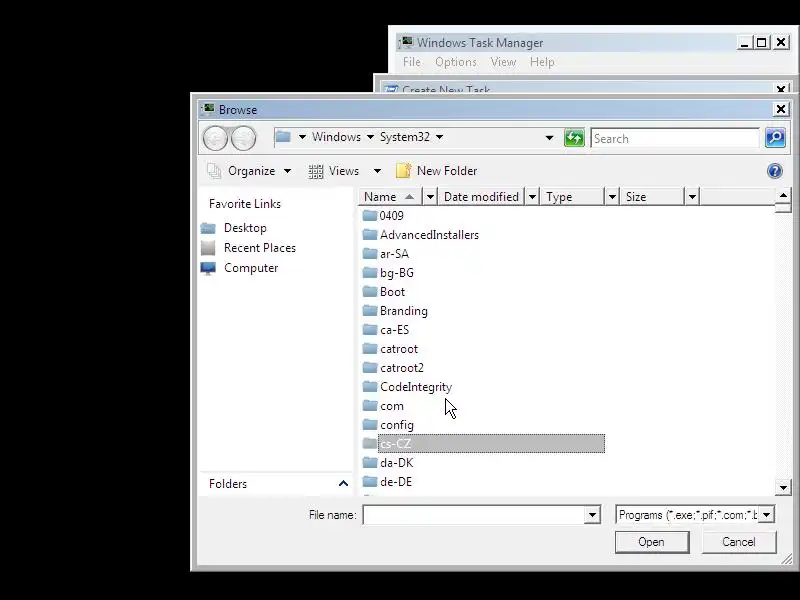Close the Browse dialog
This screenshot has height=600, width=800.
click(x=781, y=109)
